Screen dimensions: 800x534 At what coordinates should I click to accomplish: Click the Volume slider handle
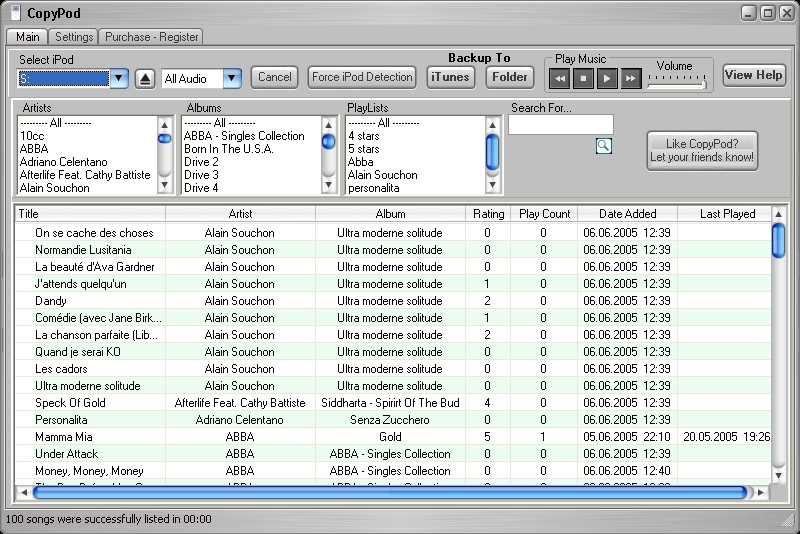pyautogui.click(x=704, y=83)
